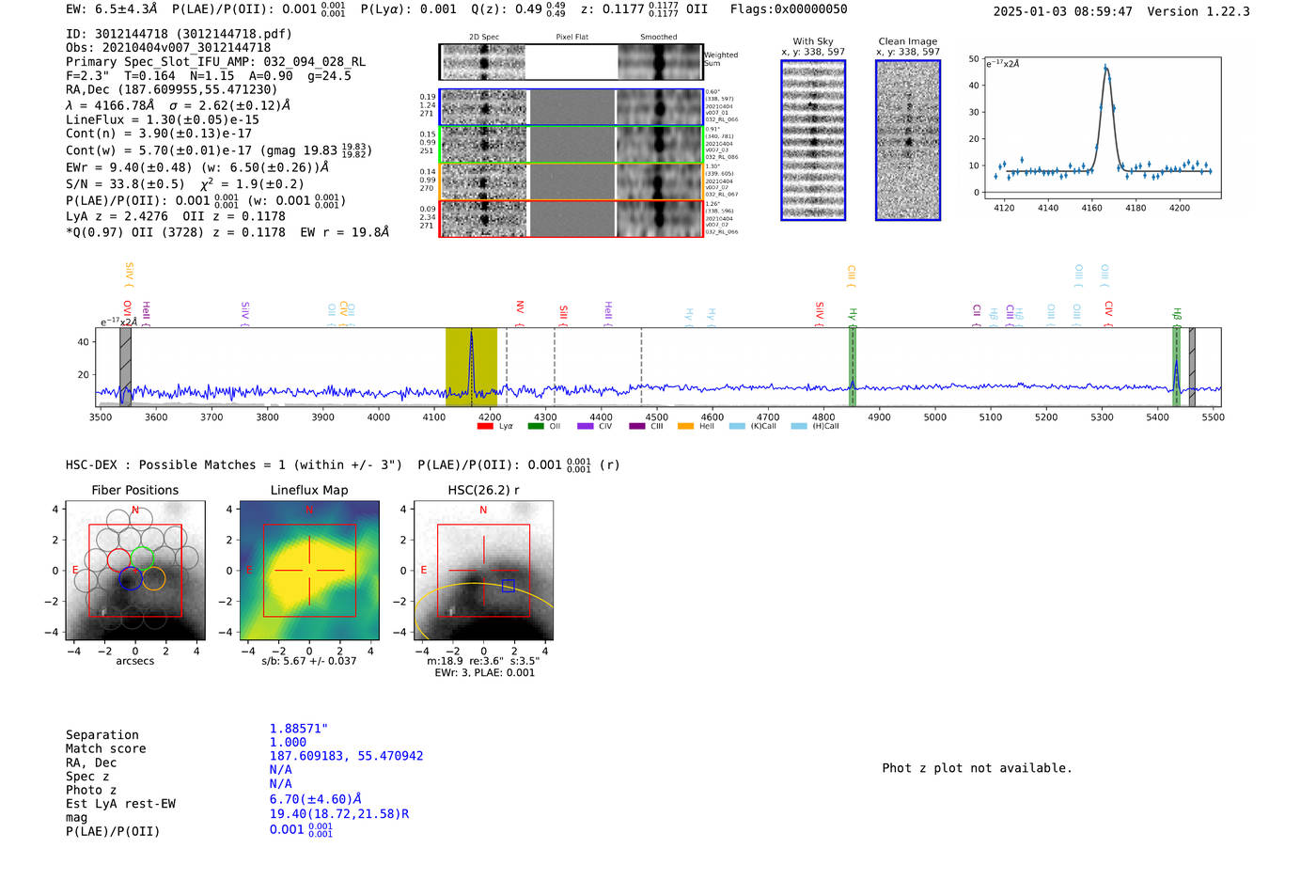Click the 1.88571" separation value
The width and height of the screenshot is (1316, 896).
(299, 729)
